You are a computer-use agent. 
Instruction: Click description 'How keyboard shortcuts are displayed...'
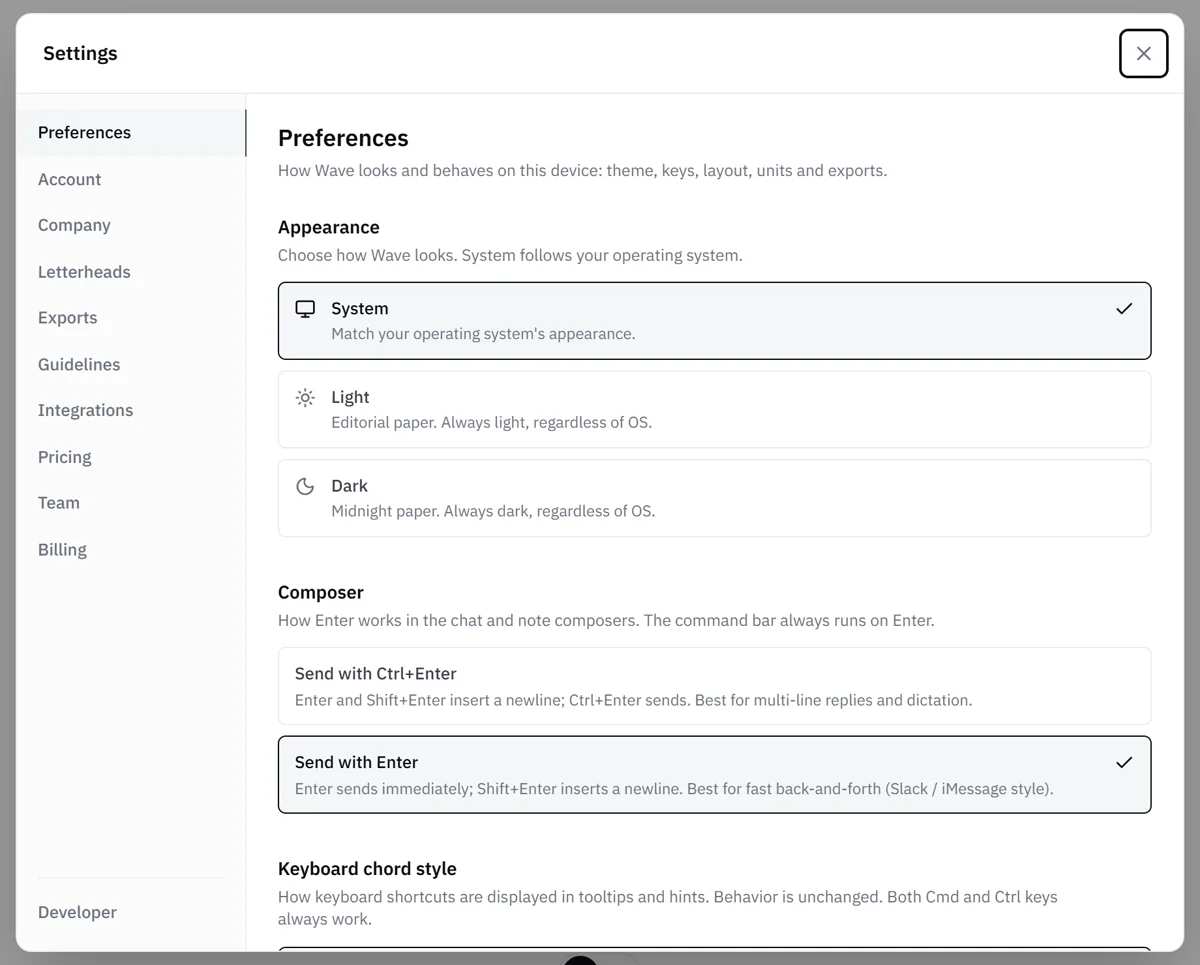click(668, 908)
